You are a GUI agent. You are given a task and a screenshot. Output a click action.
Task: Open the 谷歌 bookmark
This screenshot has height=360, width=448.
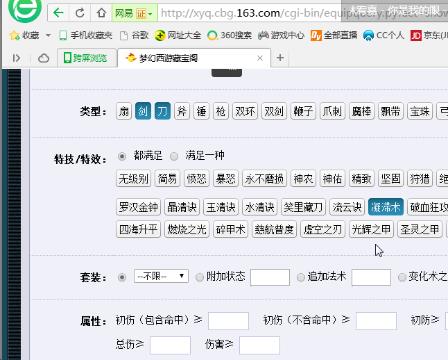pyautogui.click(x=134, y=35)
